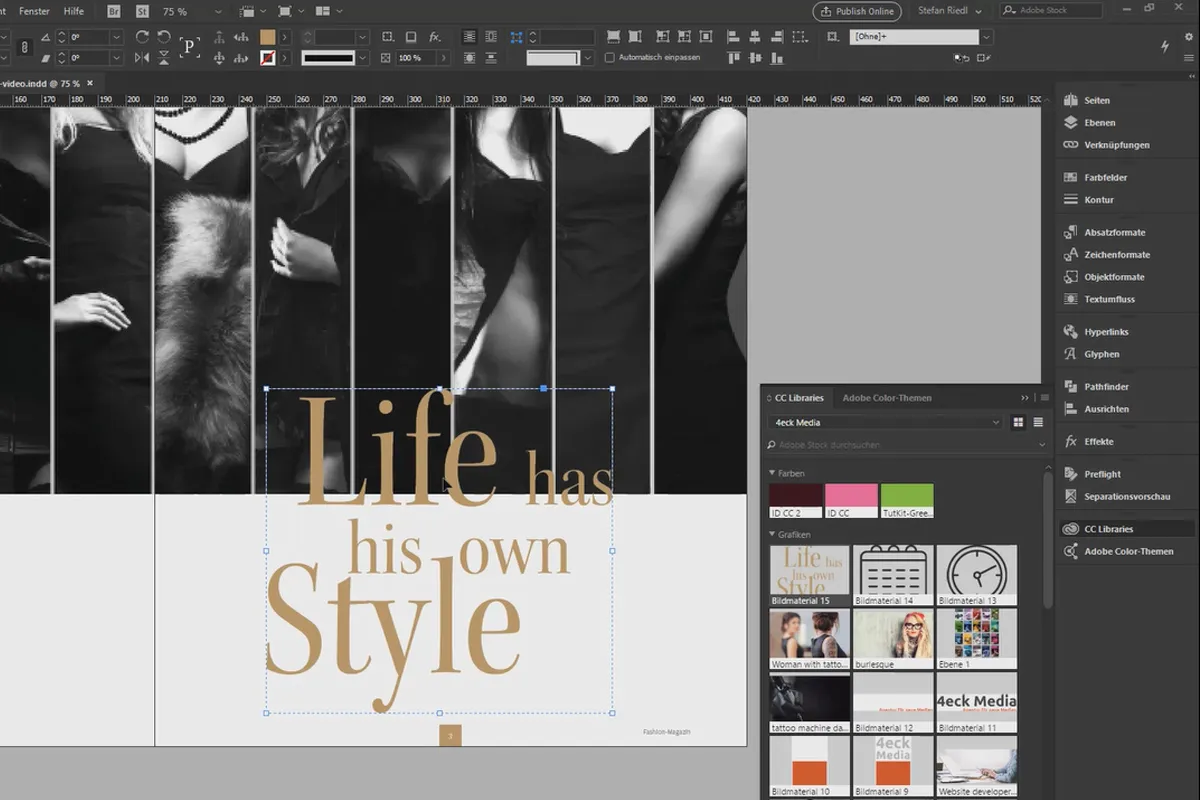Open Adobe Bridge via the Br icon
The height and width of the screenshot is (800, 1200).
pos(114,11)
